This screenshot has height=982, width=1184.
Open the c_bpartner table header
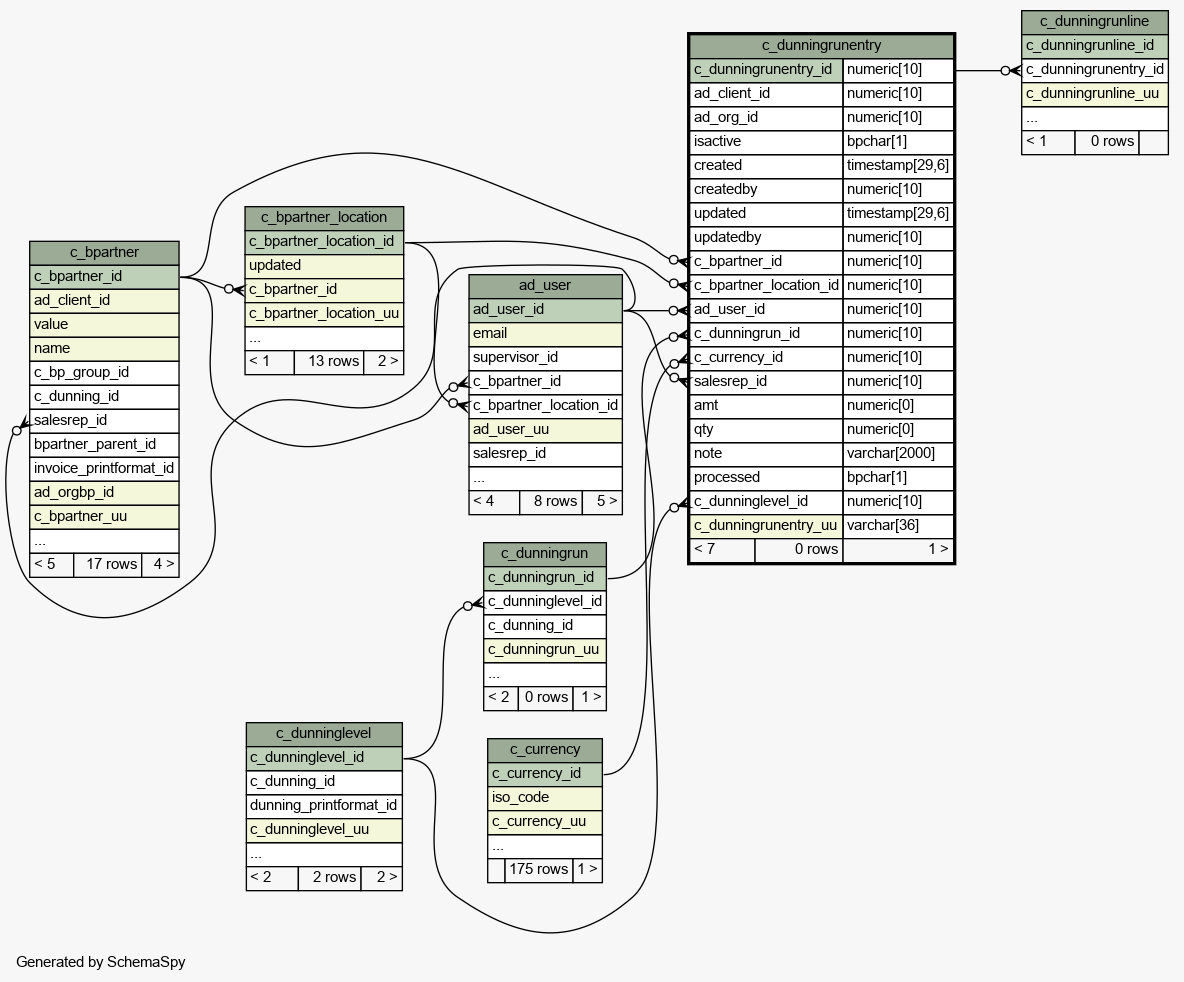click(x=104, y=252)
